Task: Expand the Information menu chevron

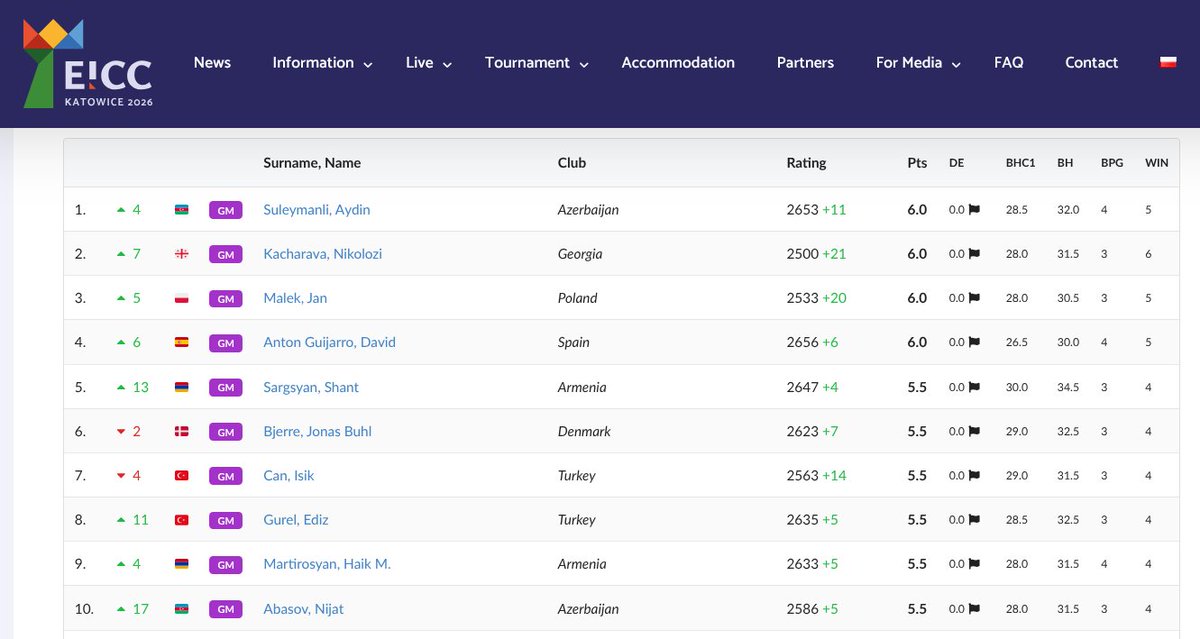Action: (368, 64)
